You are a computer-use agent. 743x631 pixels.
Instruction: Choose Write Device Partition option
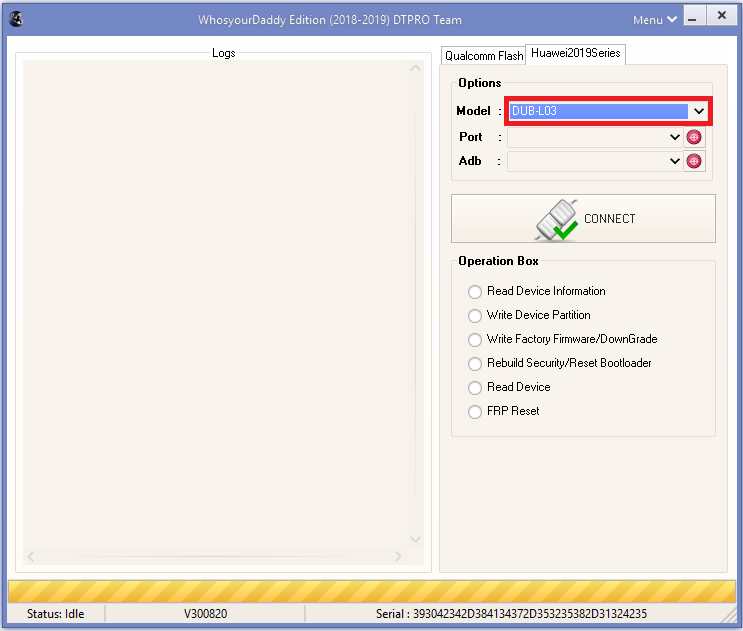click(x=529, y=315)
